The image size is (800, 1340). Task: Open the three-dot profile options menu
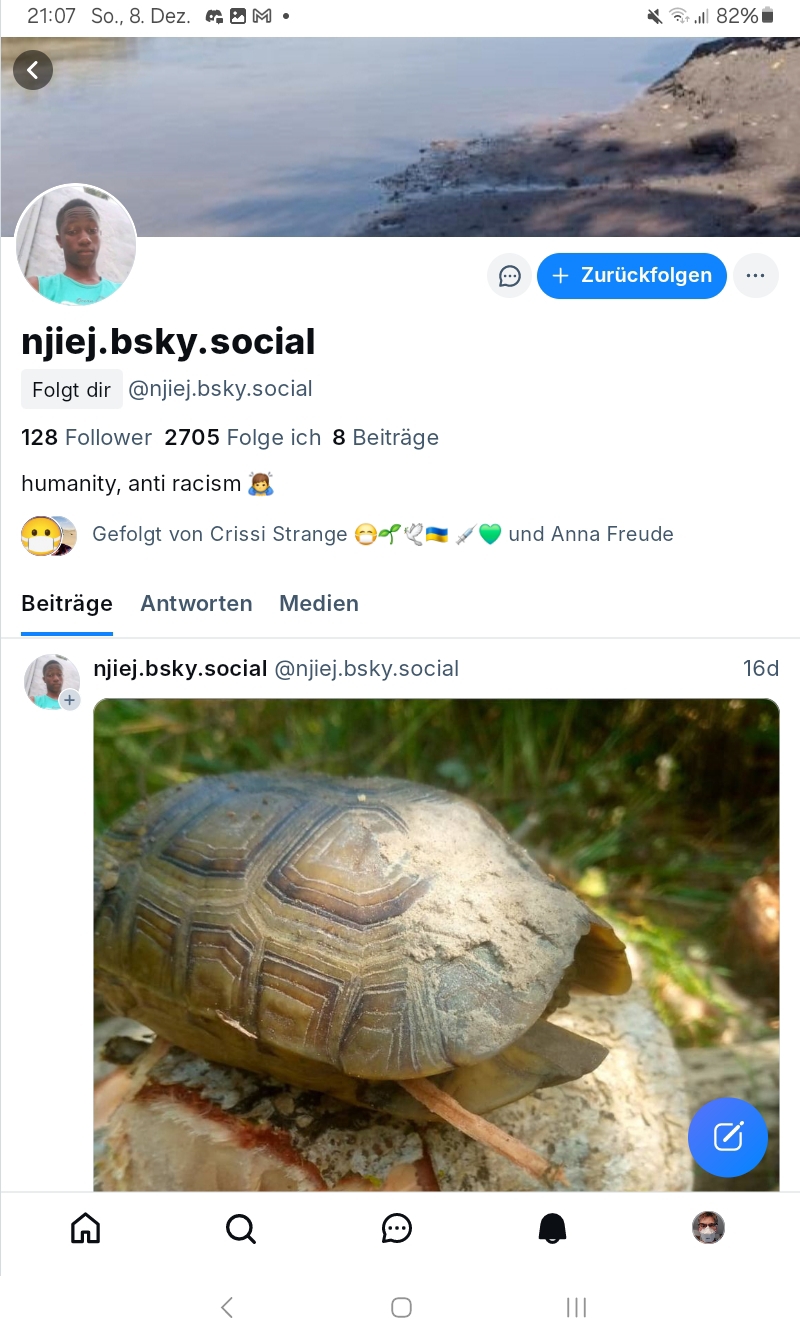[x=756, y=276]
